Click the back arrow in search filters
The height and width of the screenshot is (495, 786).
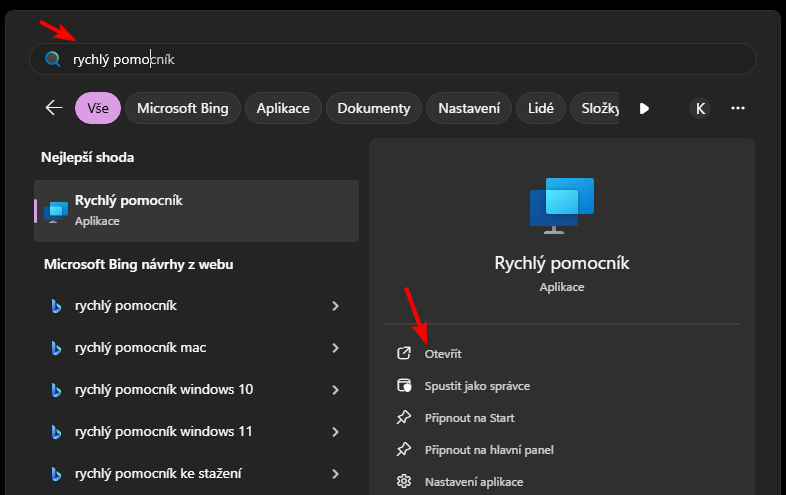point(54,108)
